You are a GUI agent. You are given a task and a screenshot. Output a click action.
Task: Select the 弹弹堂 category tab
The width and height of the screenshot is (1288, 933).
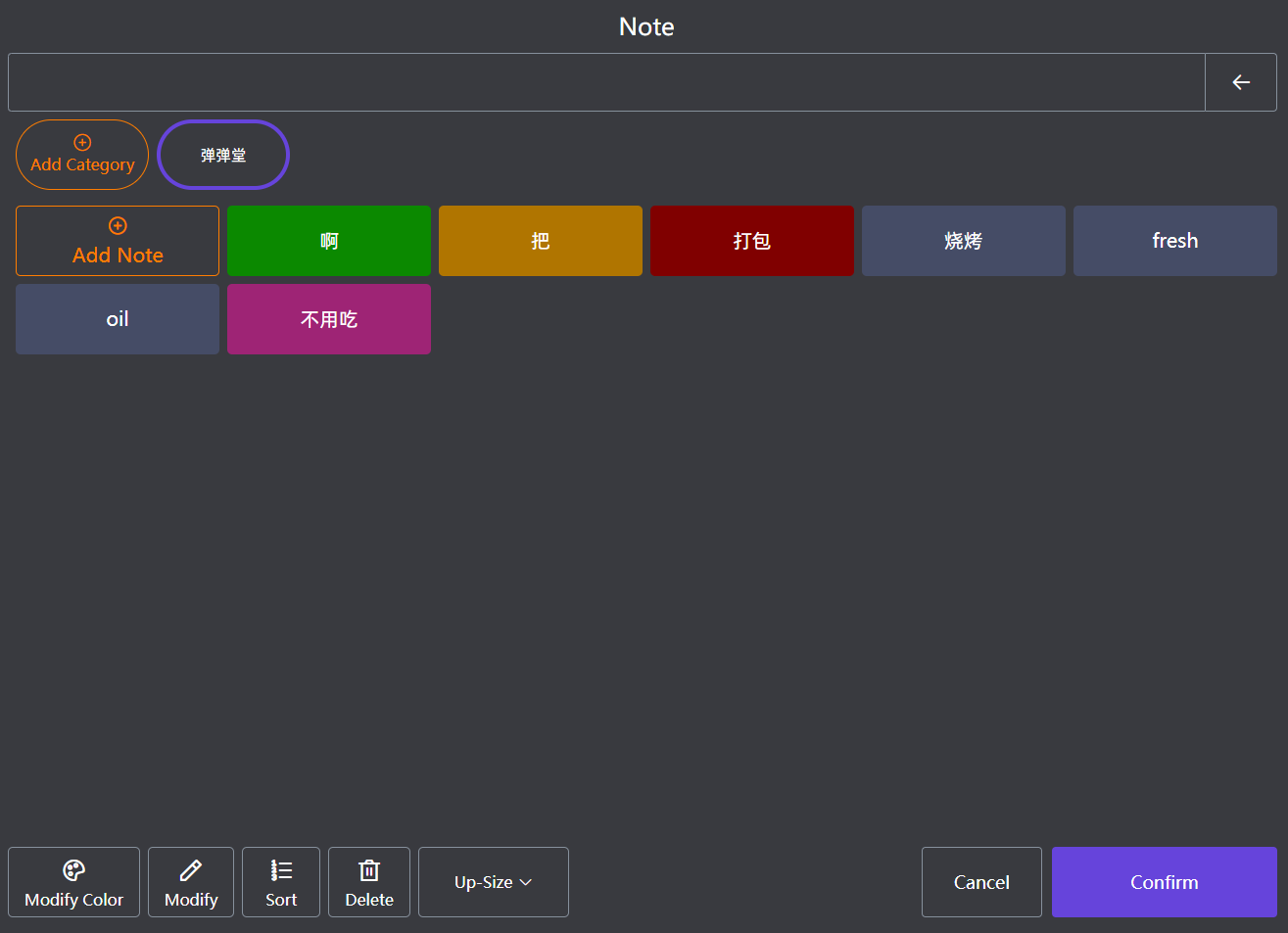223,155
